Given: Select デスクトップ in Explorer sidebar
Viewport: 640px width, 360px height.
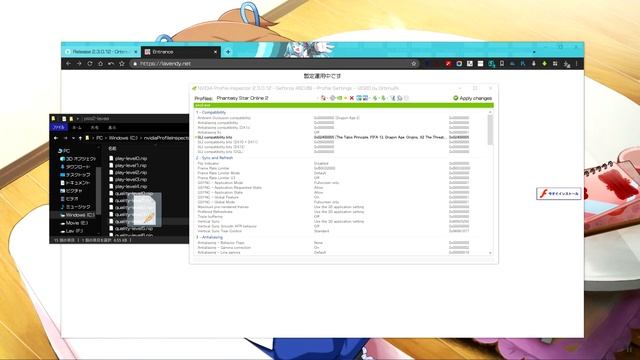Looking at the screenshot, I should 75,175.
